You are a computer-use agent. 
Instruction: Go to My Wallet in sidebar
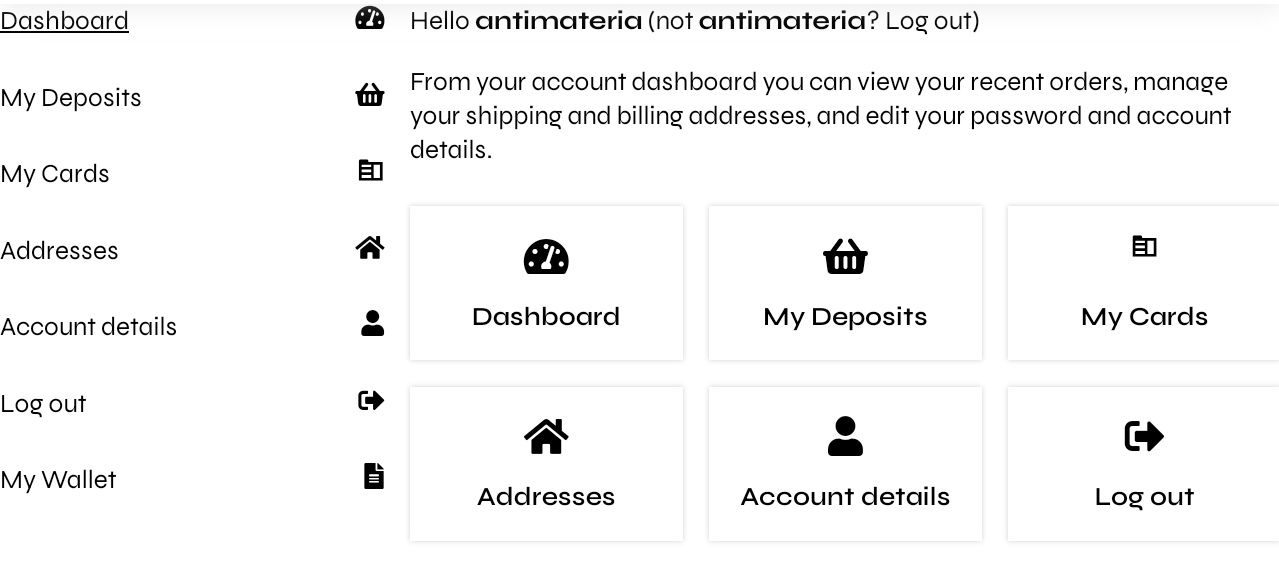click(58, 480)
